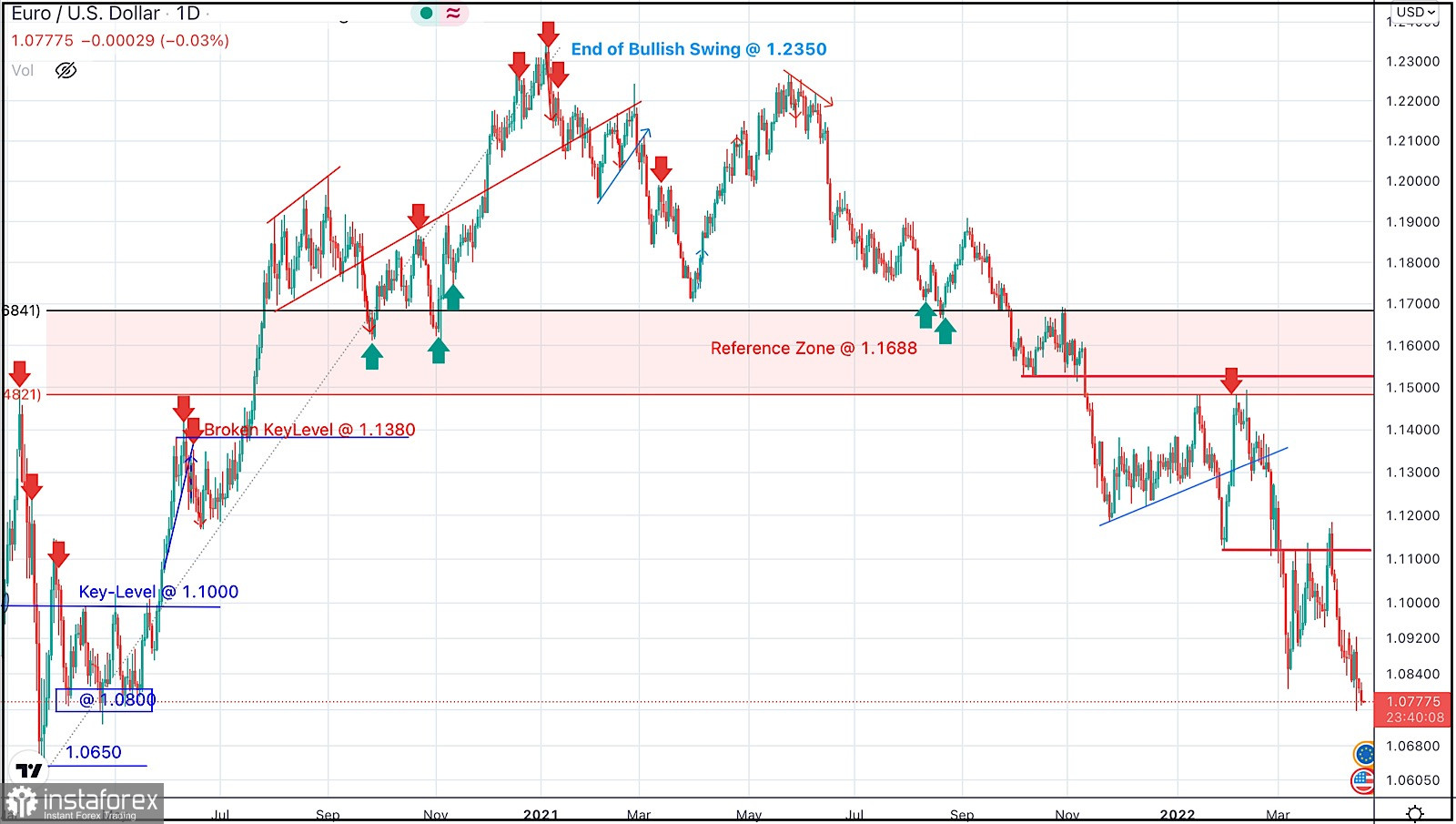Select the Vol indicator label
This screenshot has width=1456, height=824.
point(23,71)
